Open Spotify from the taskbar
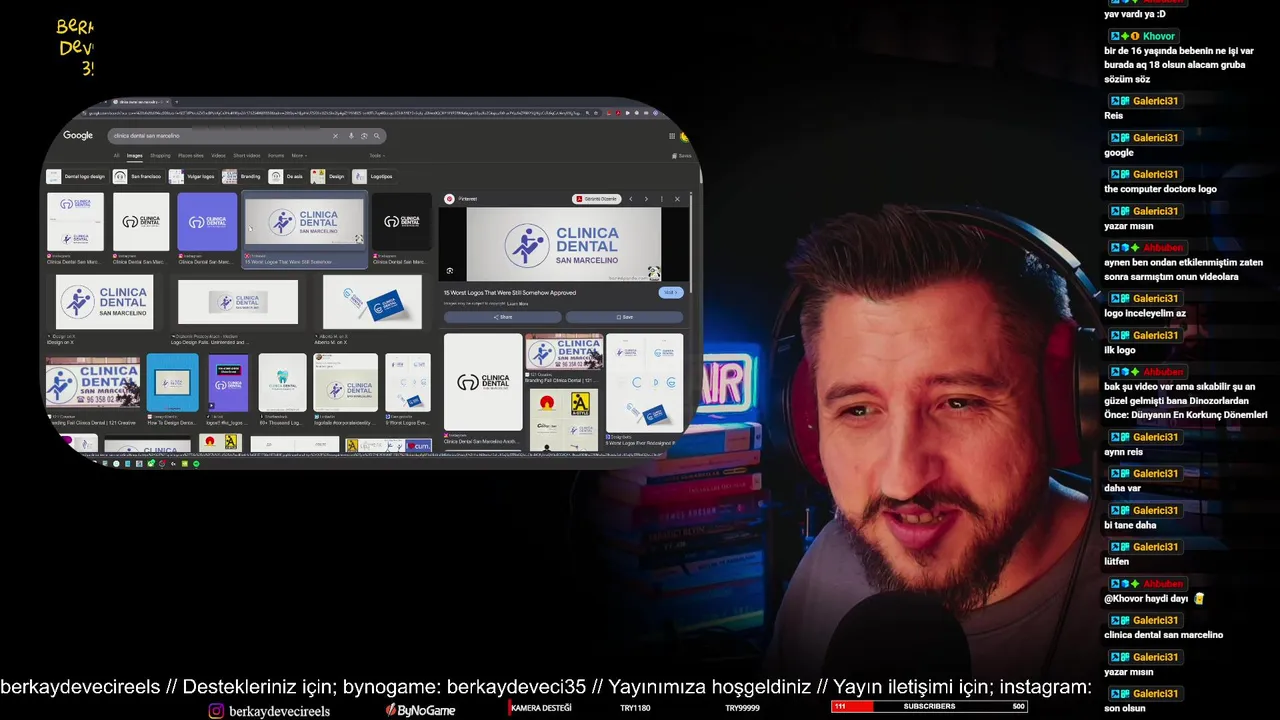This screenshot has width=1280, height=720. [x=196, y=464]
